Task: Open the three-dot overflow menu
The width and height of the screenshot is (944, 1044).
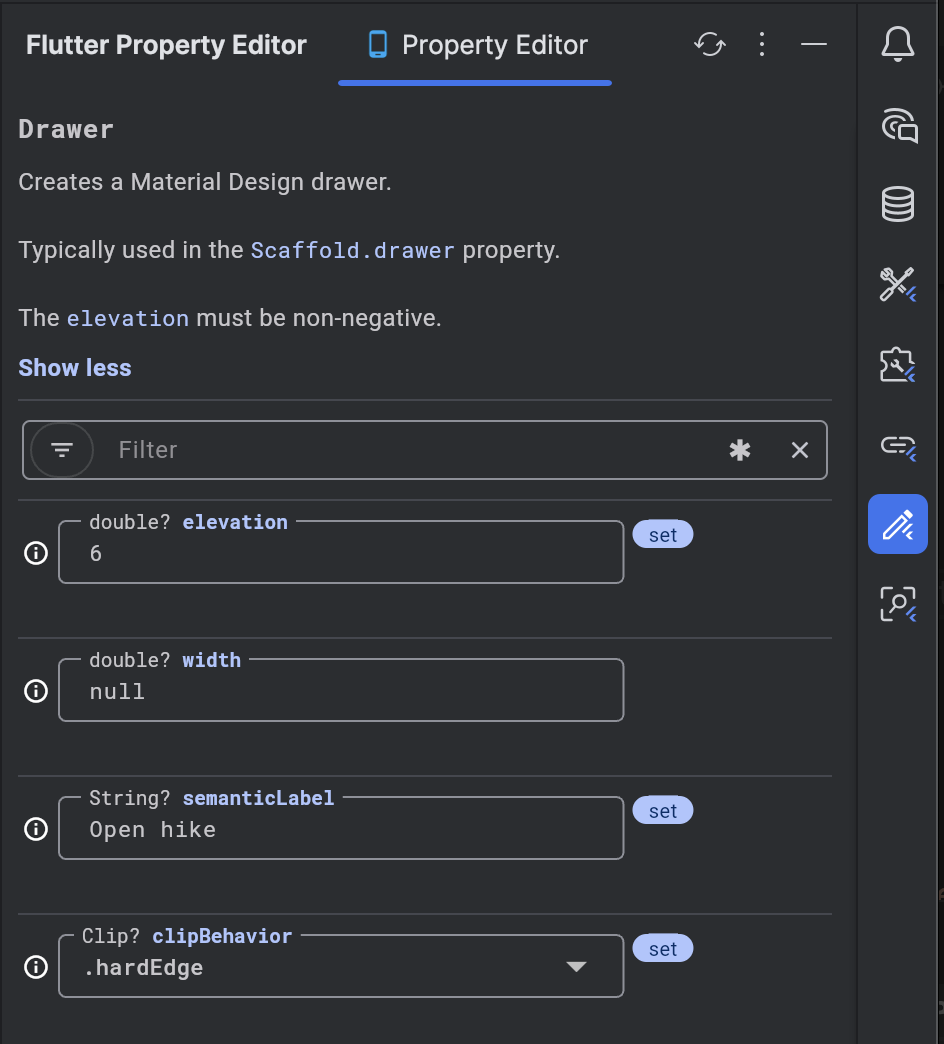Action: click(762, 44)
